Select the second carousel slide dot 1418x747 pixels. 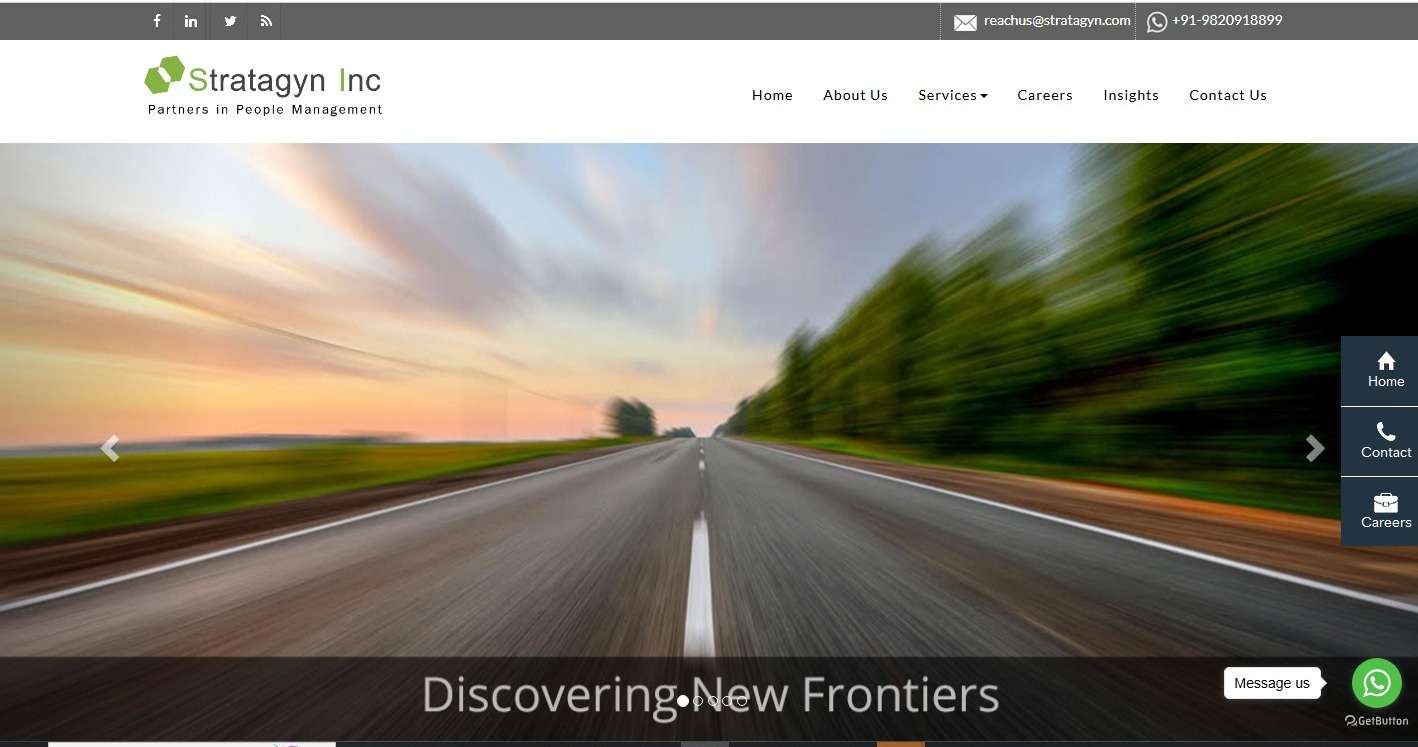(698, 701)
